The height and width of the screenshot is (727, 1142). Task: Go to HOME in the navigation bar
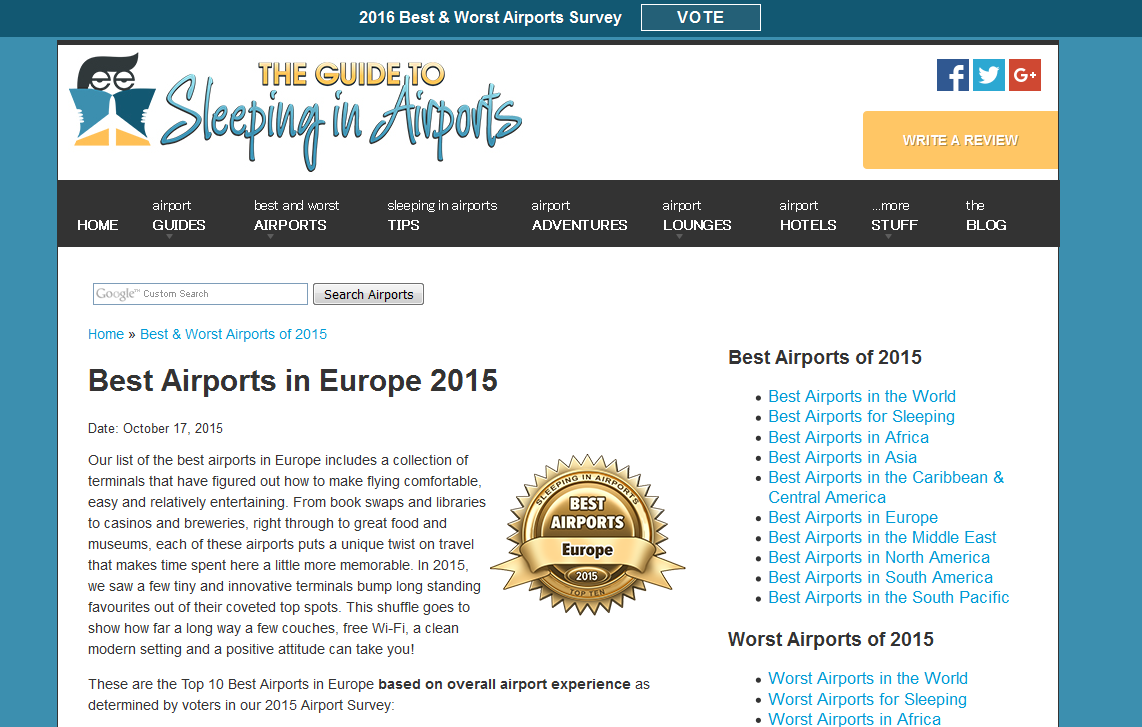[98, 225]
